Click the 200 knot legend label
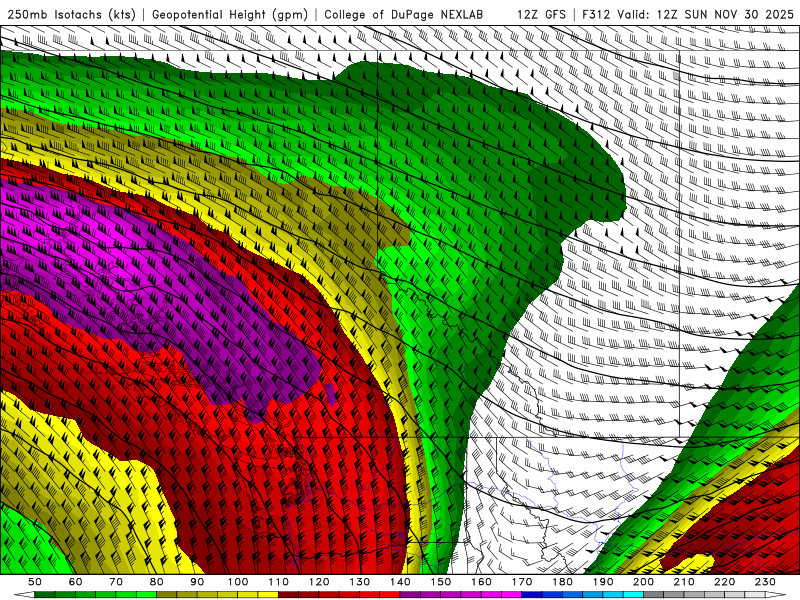This screenshot has height=600, width=800. click(644, 582)
